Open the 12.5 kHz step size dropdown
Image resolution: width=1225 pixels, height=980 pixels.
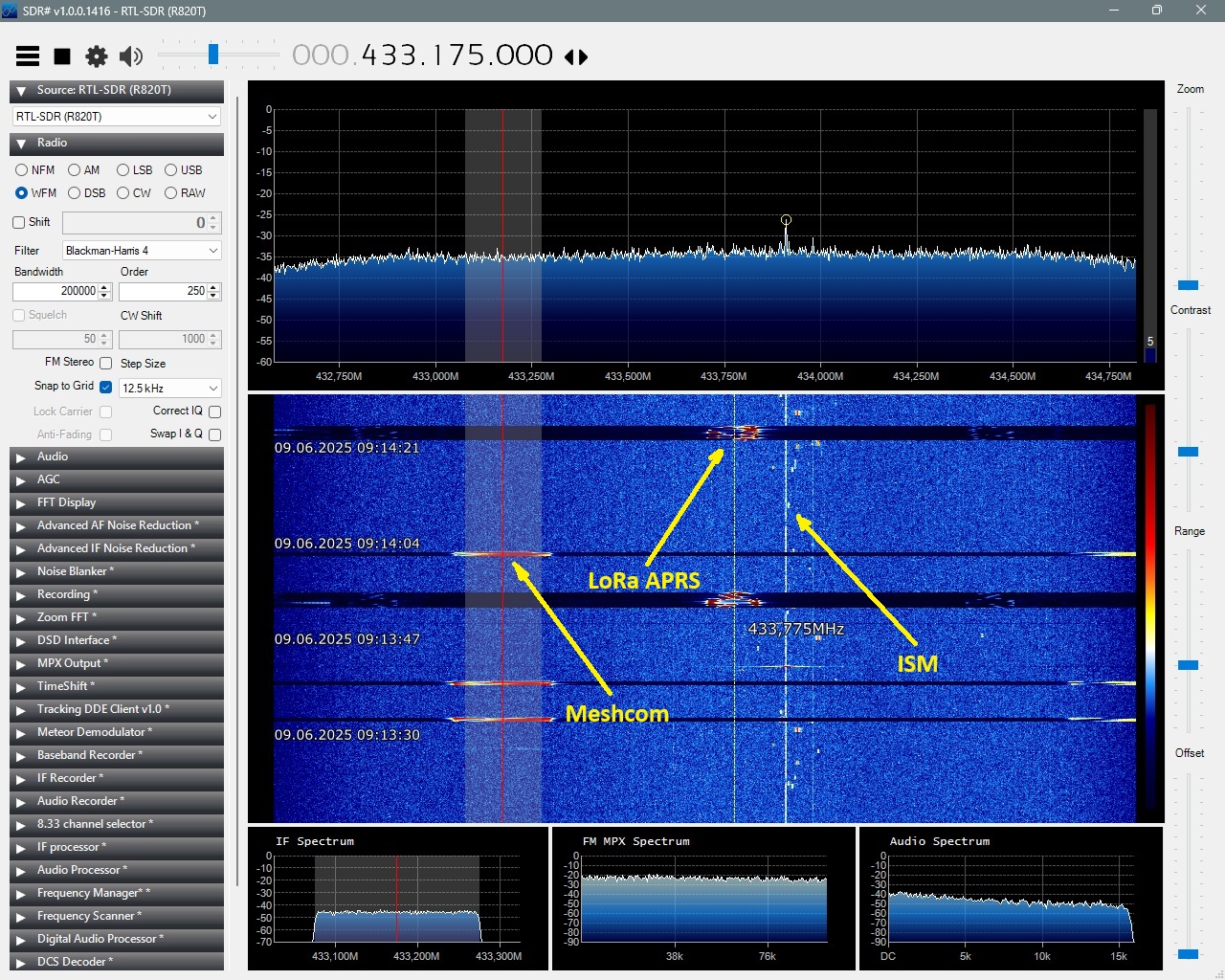click(170, 389)
